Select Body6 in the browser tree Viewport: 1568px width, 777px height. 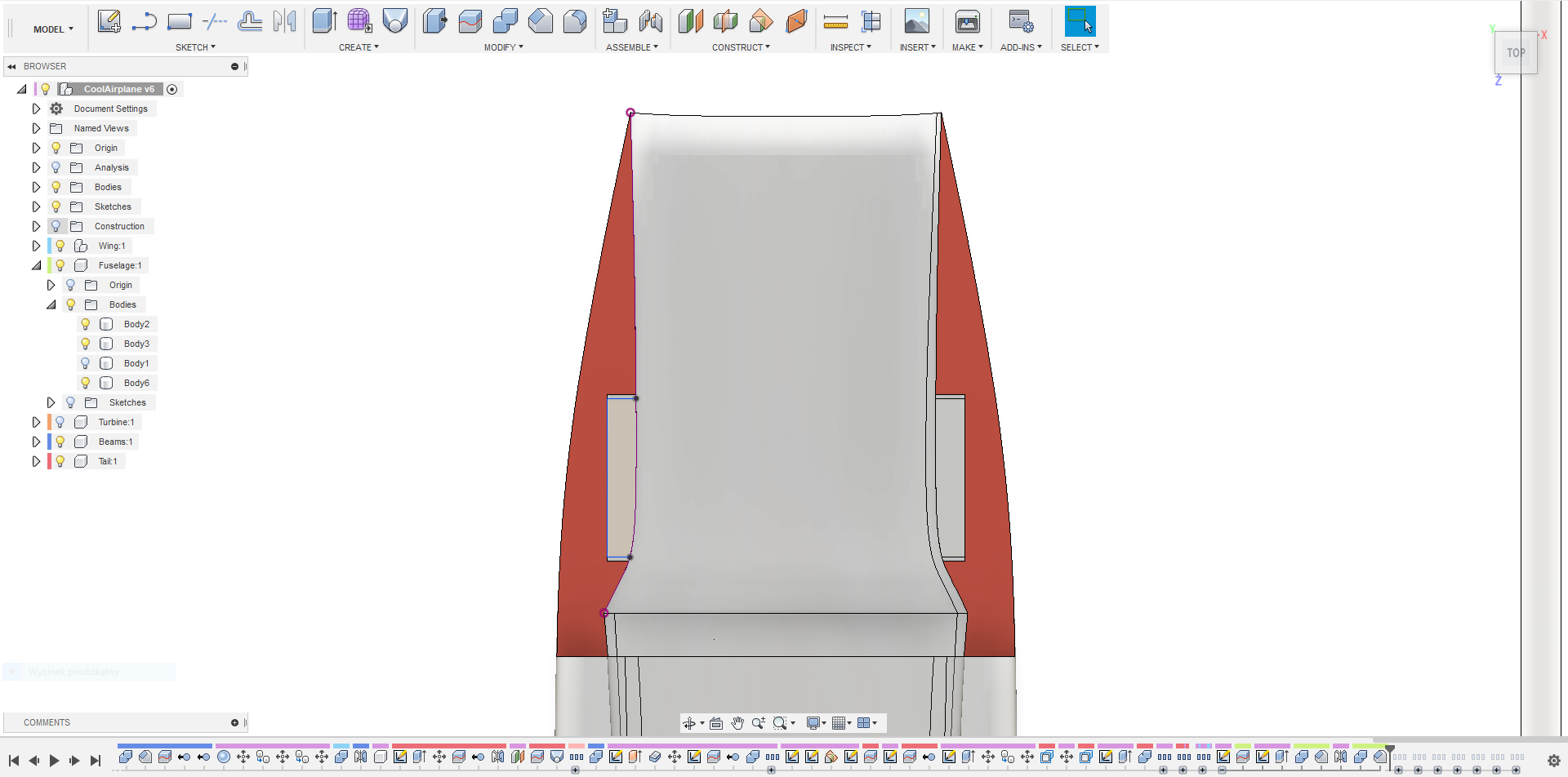click(x=136, y=383)
